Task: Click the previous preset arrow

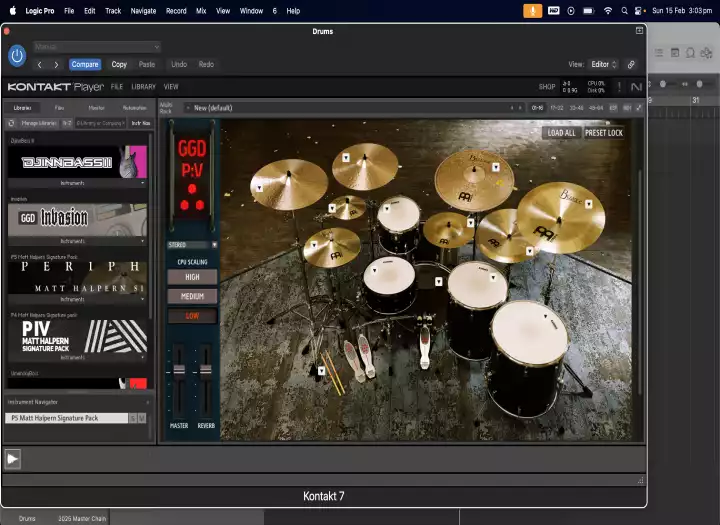Action: pos(40,64)
